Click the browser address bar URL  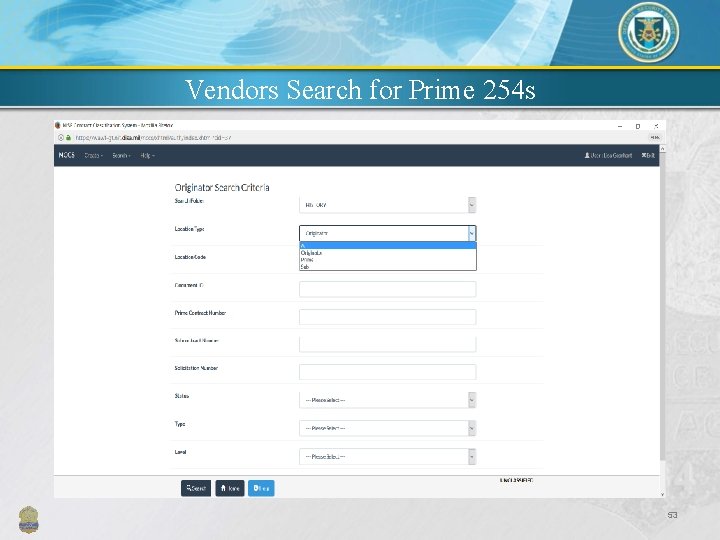153,137
